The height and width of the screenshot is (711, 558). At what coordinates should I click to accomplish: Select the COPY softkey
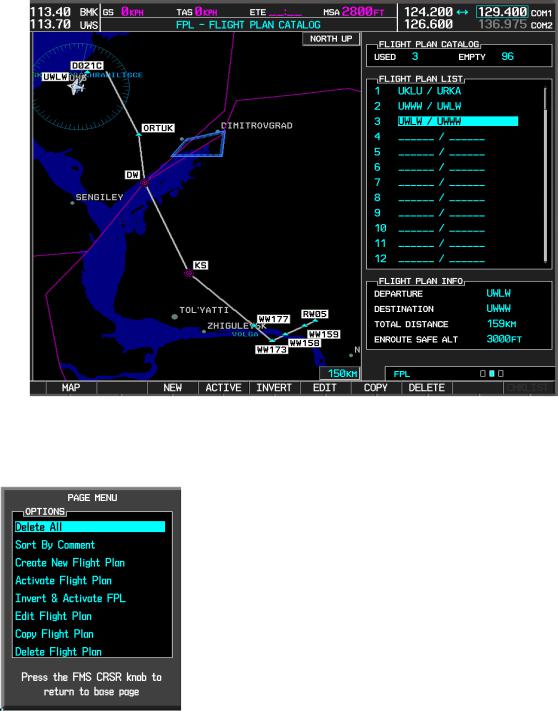tap(376, 388)
